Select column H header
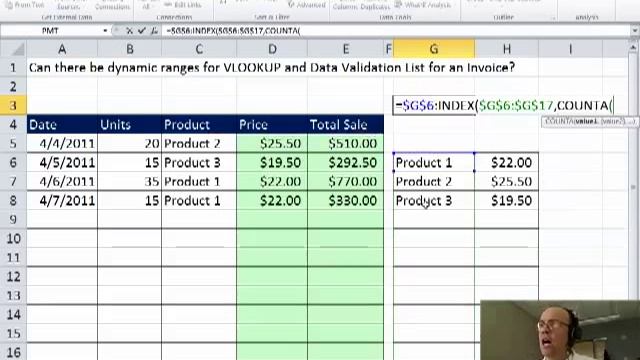Viewport: 640px width, 360px height. 507,49
